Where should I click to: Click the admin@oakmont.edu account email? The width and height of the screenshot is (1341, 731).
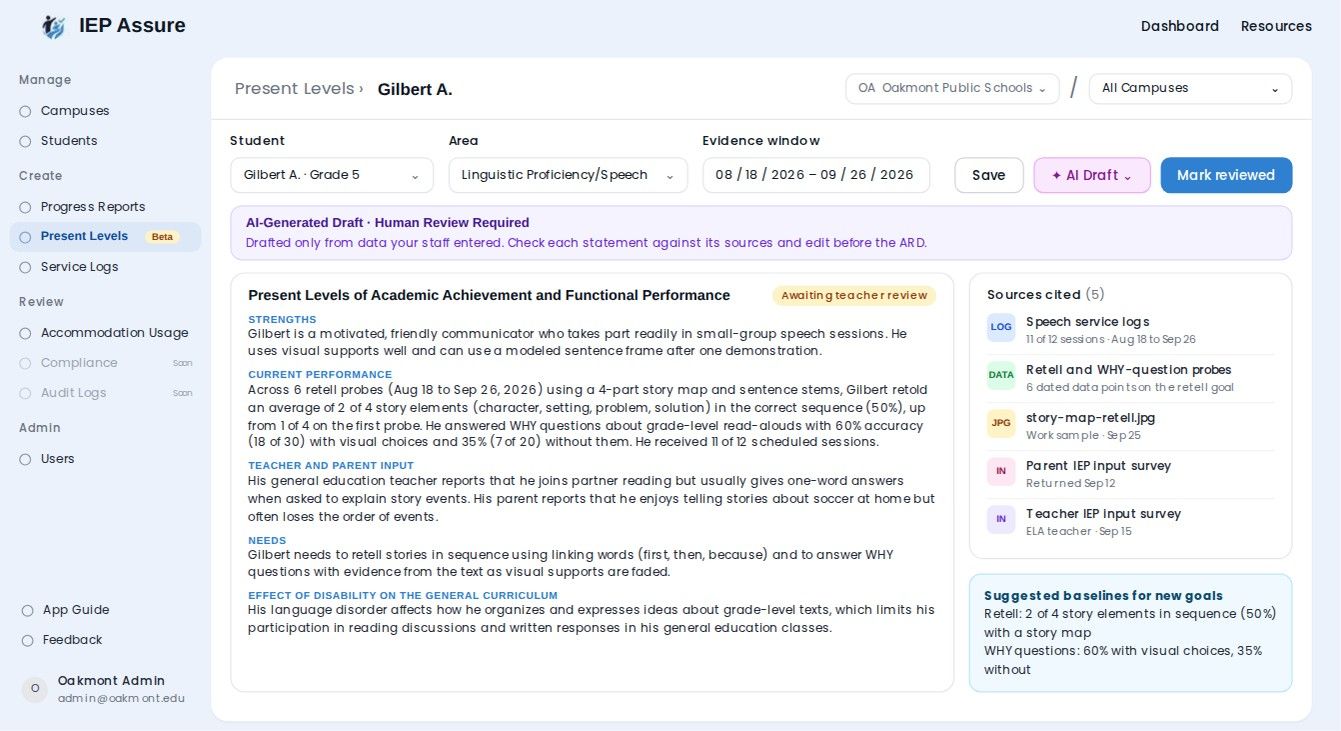point(121,698)
